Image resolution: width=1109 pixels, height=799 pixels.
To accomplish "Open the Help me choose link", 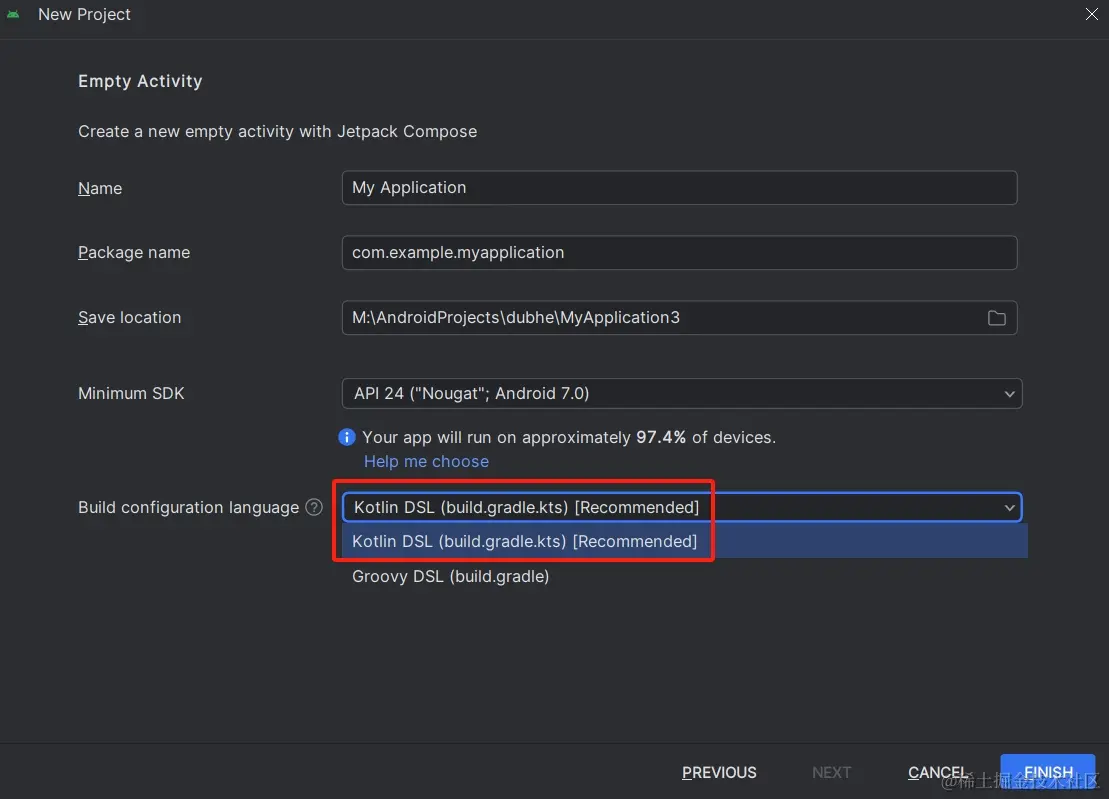I will click(426, 461).
